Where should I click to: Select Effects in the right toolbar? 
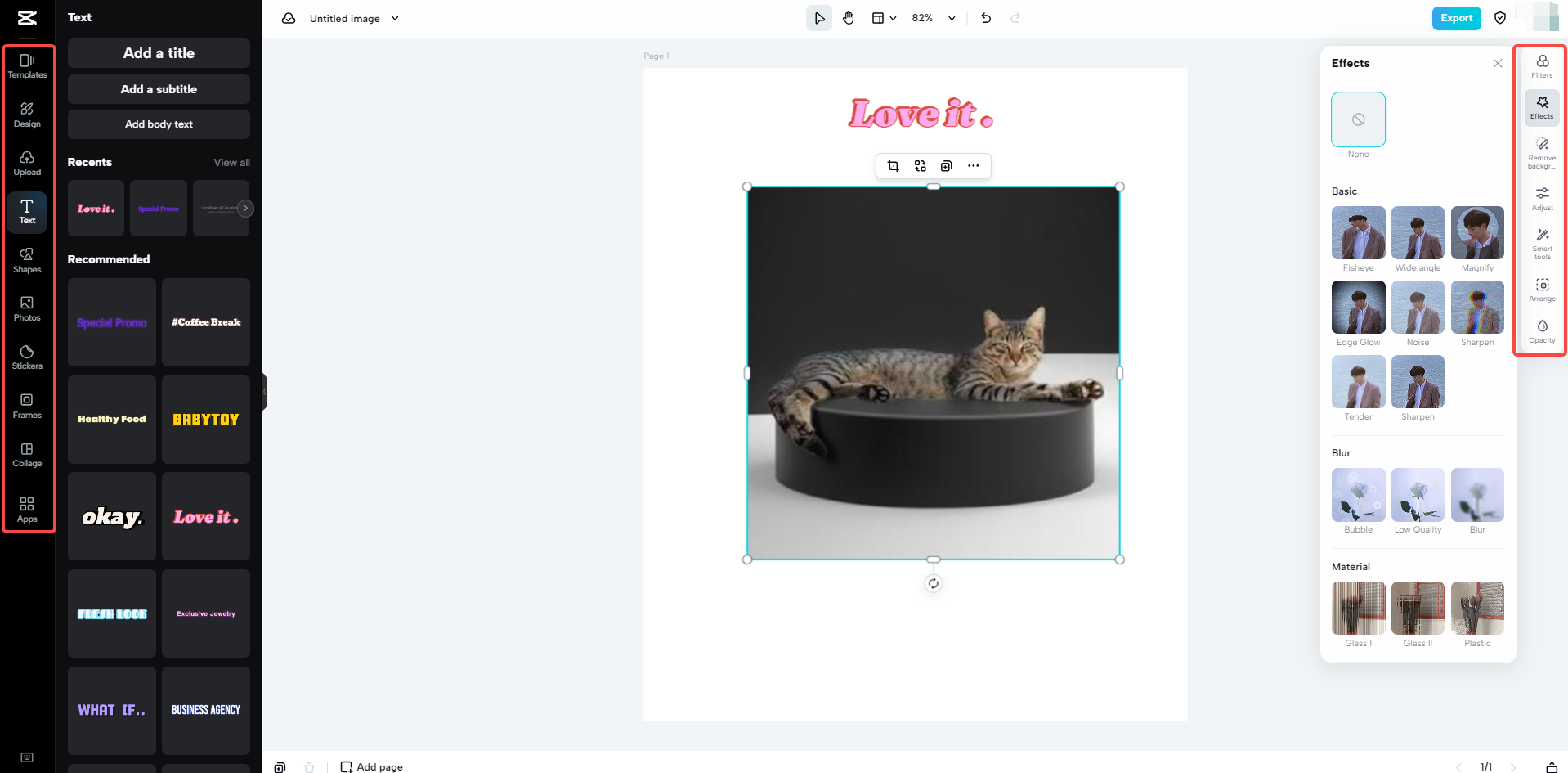click(1542, 108)
